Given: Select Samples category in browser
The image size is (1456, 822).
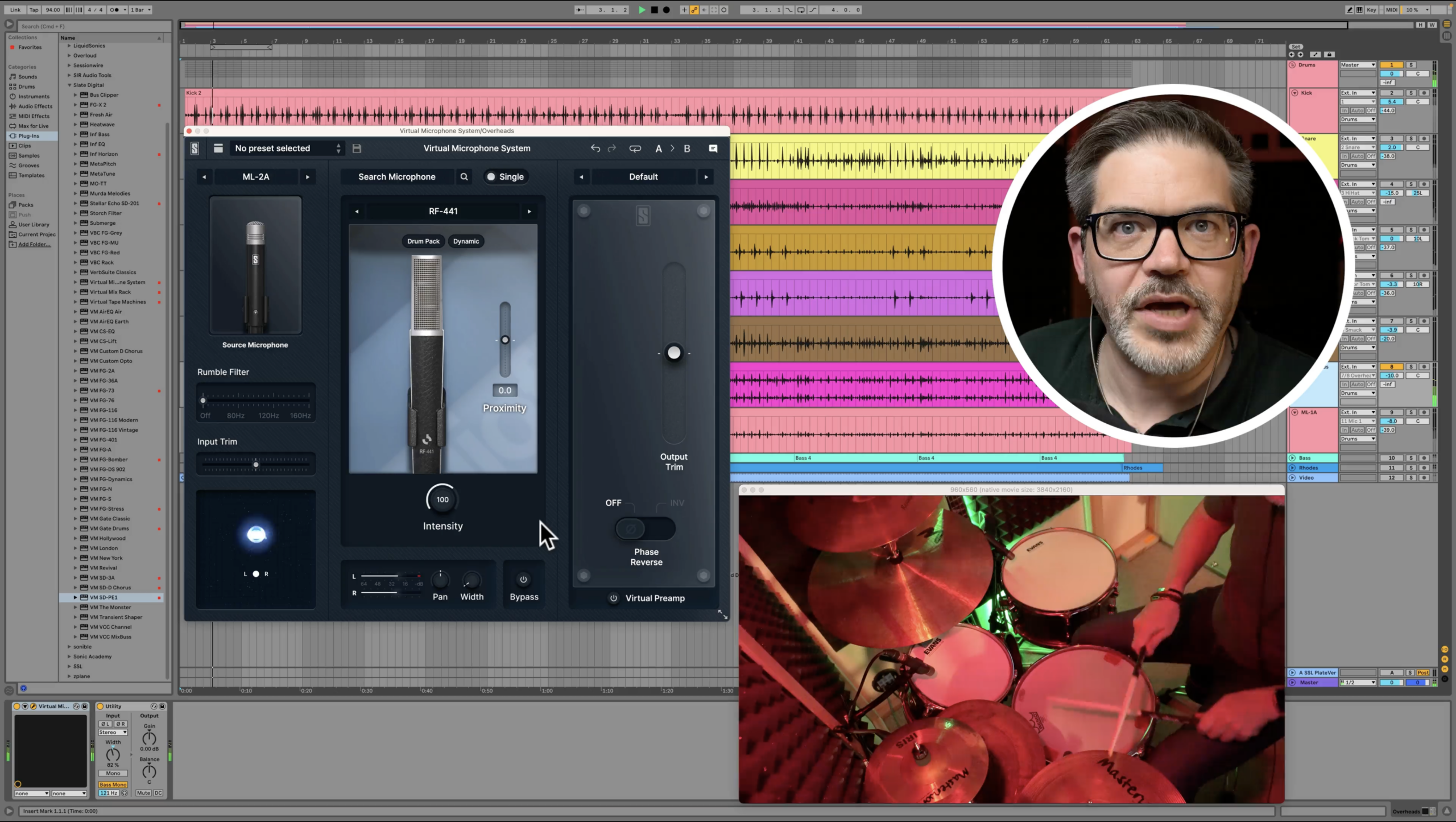Looking at the screenshot, I should coord(28,156).
